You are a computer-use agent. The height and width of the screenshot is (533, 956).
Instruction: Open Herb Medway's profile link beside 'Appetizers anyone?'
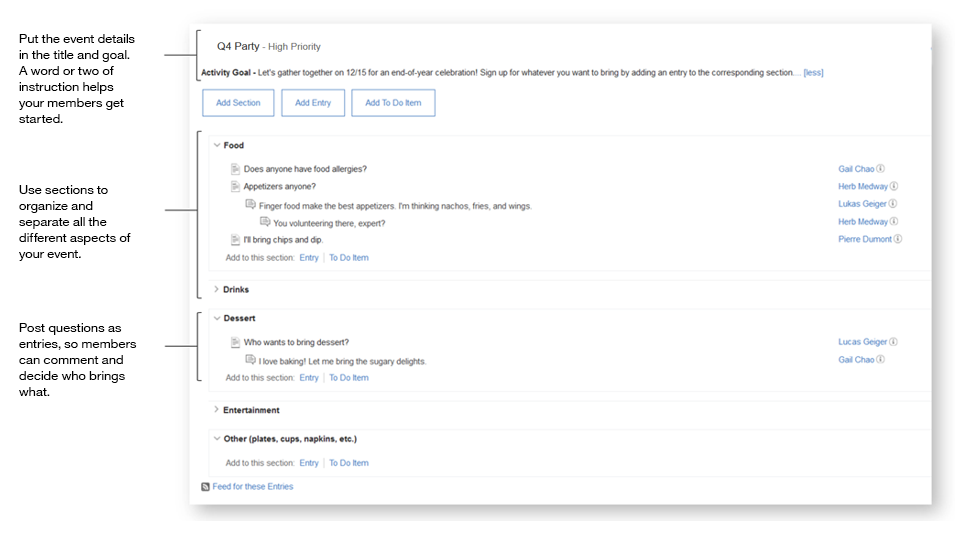[862, 186]
